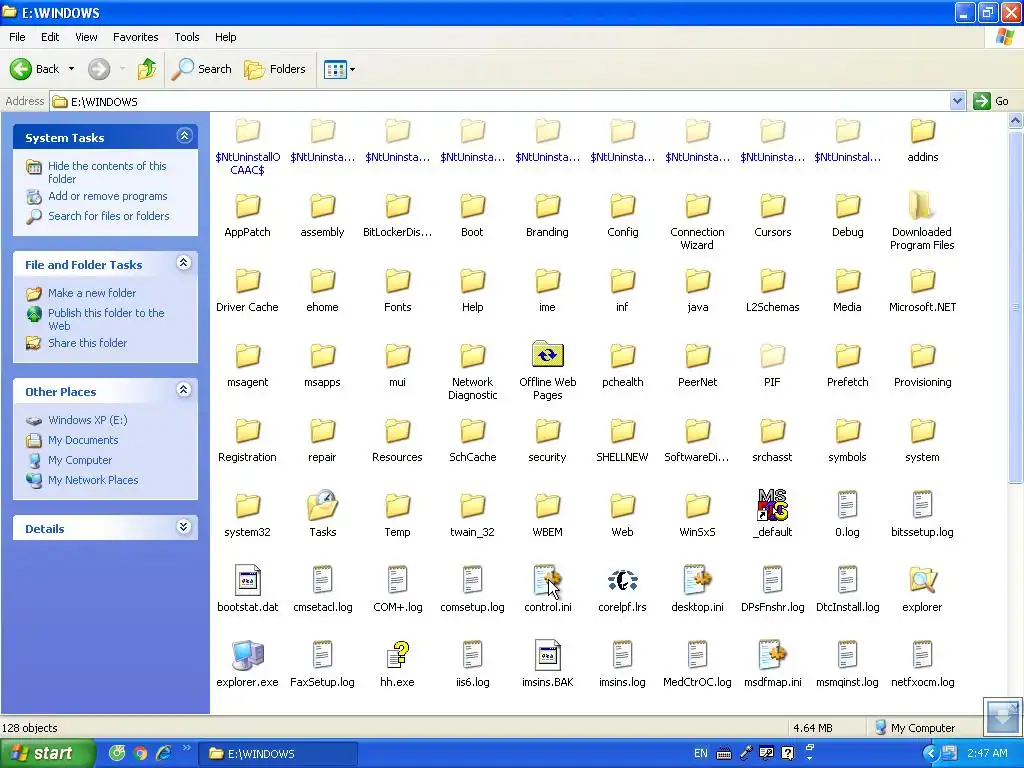Open the Back history dropdown arrow
This screenshot has width=1024, height=768.
click(71, 69)
